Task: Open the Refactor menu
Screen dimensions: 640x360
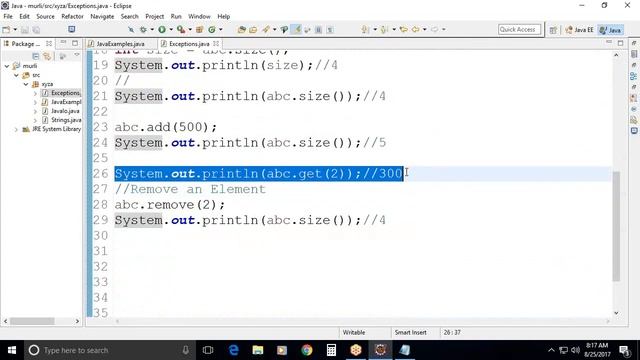Action: pos(72,16)
